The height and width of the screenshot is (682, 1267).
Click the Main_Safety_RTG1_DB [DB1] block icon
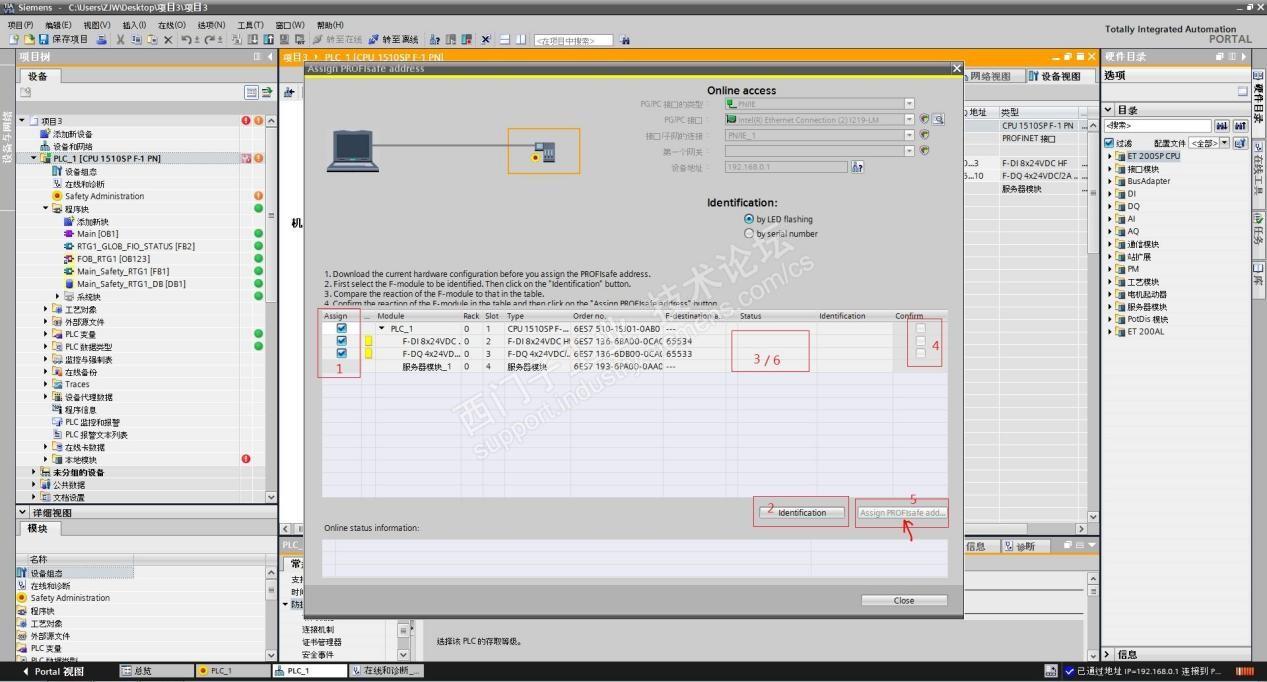(x=69, y=284)
